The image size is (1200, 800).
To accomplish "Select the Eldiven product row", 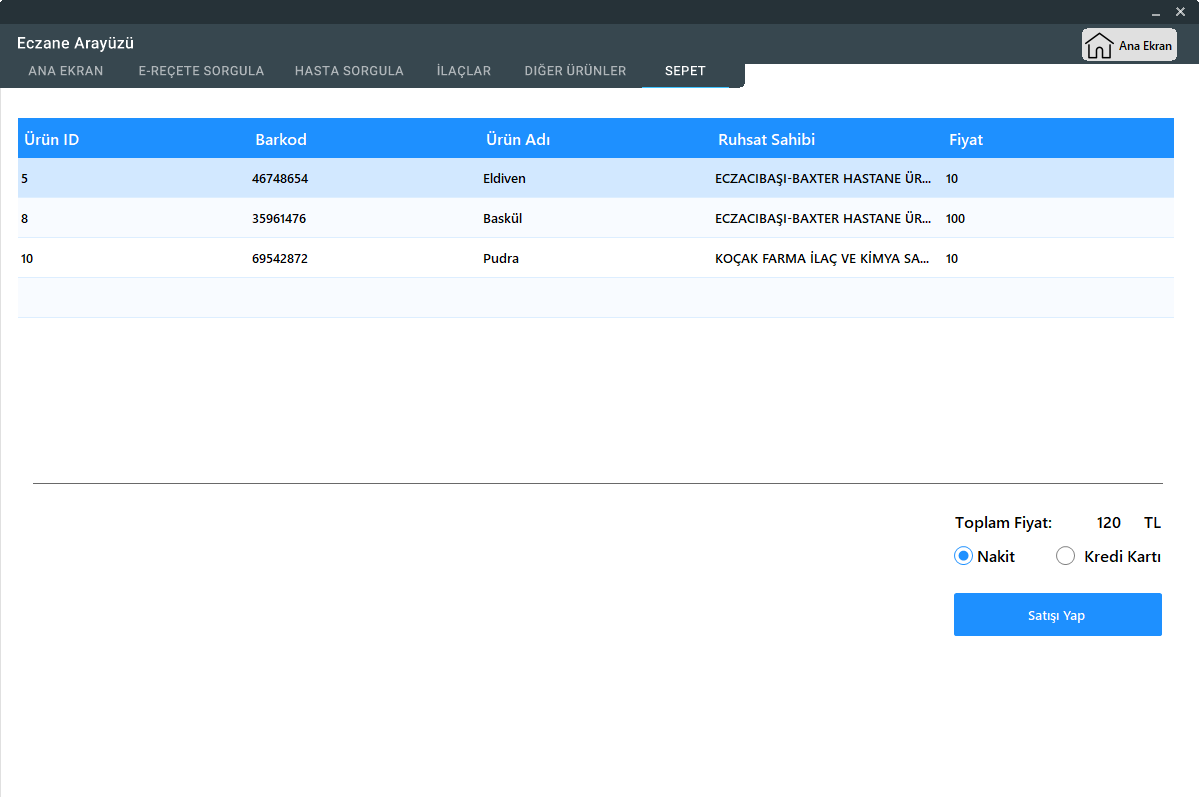I will pyautogui.click(x=504, y=179).
